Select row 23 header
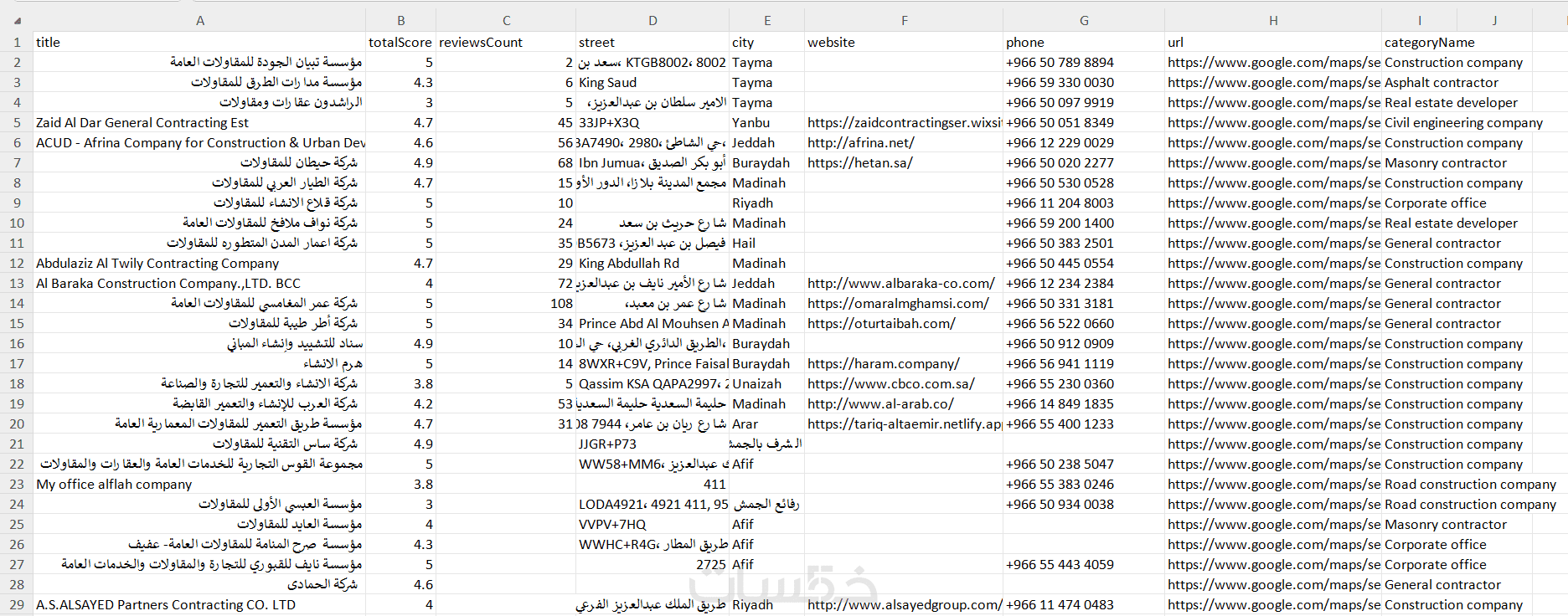 pos(17,484)
